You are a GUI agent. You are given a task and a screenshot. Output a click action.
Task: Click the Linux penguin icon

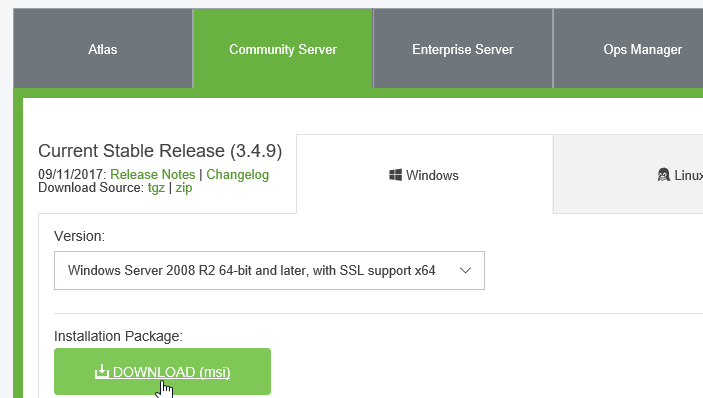[x=664, y=175]
